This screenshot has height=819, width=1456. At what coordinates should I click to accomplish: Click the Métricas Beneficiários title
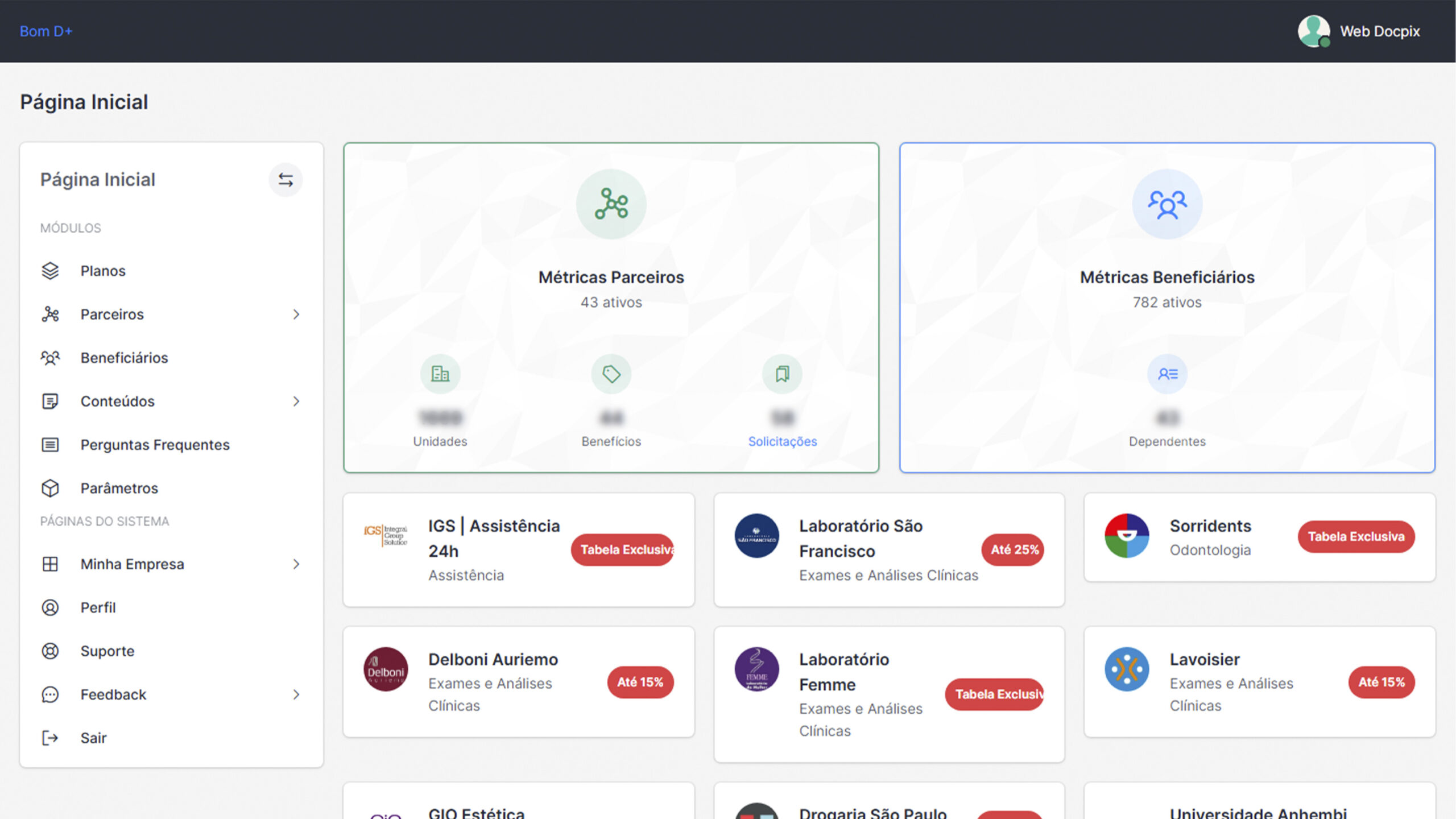(x=1167, y=277)
